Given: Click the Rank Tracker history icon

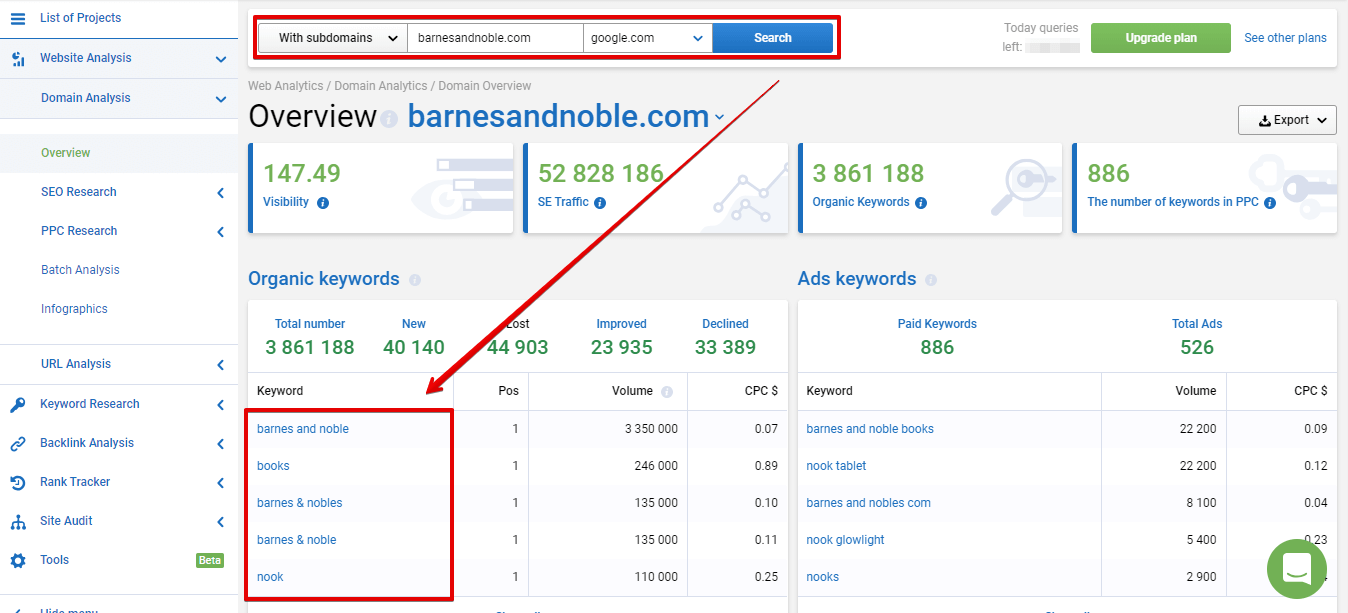Looking at the screenshot, I should [18, 483].
